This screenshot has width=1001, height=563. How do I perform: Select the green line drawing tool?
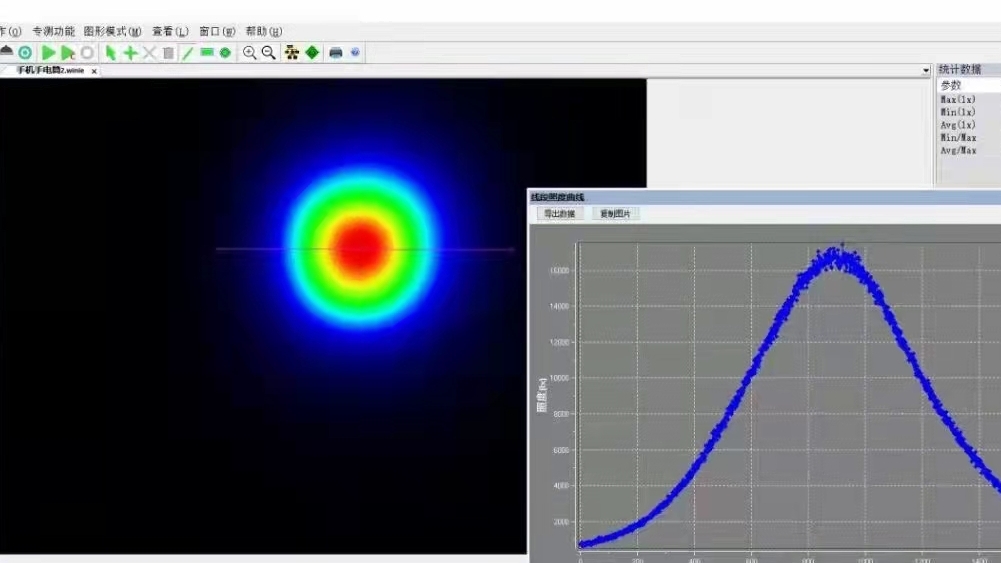[x=187, y=53]
